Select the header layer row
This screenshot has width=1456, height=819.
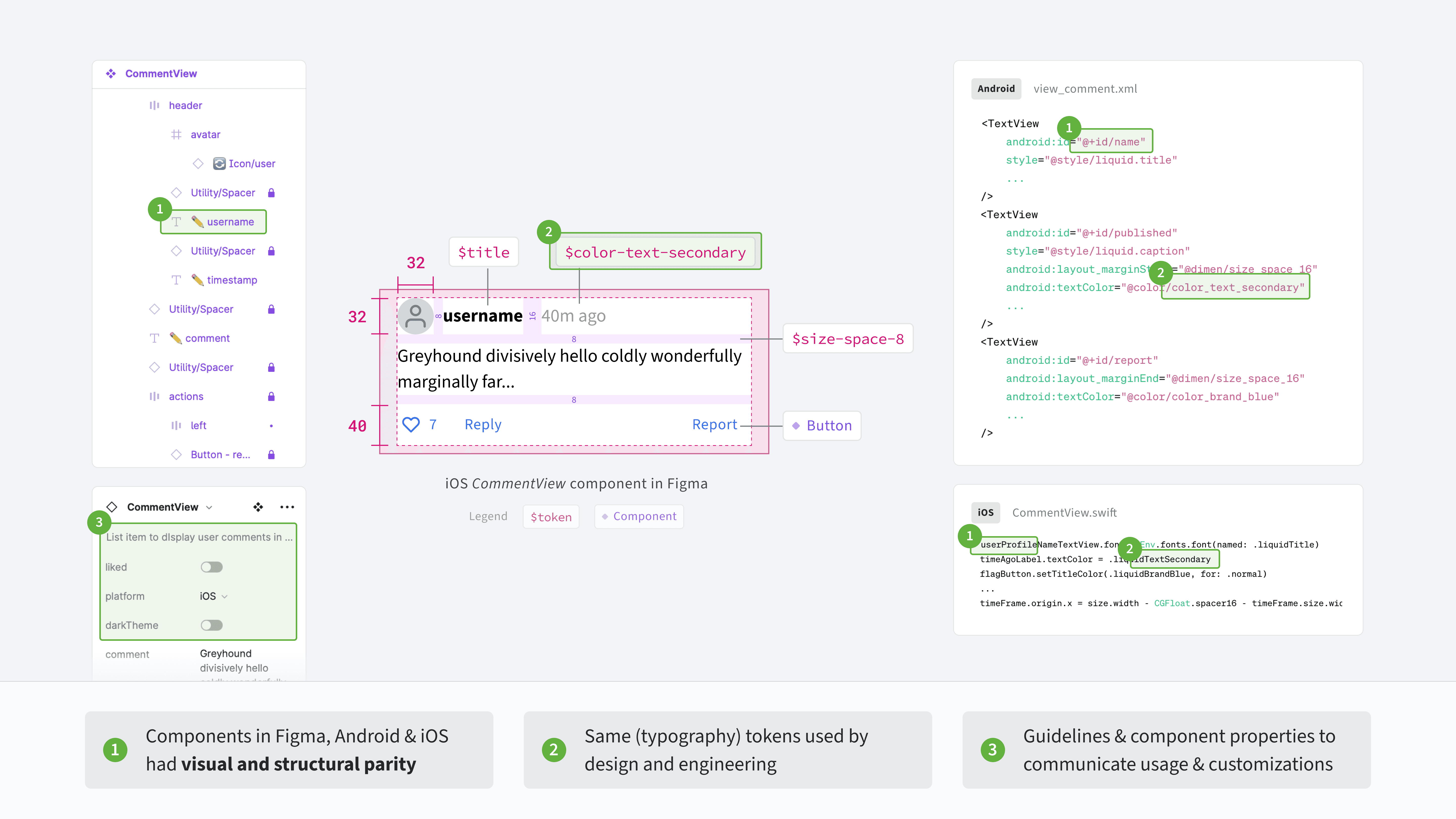point(199,105)
